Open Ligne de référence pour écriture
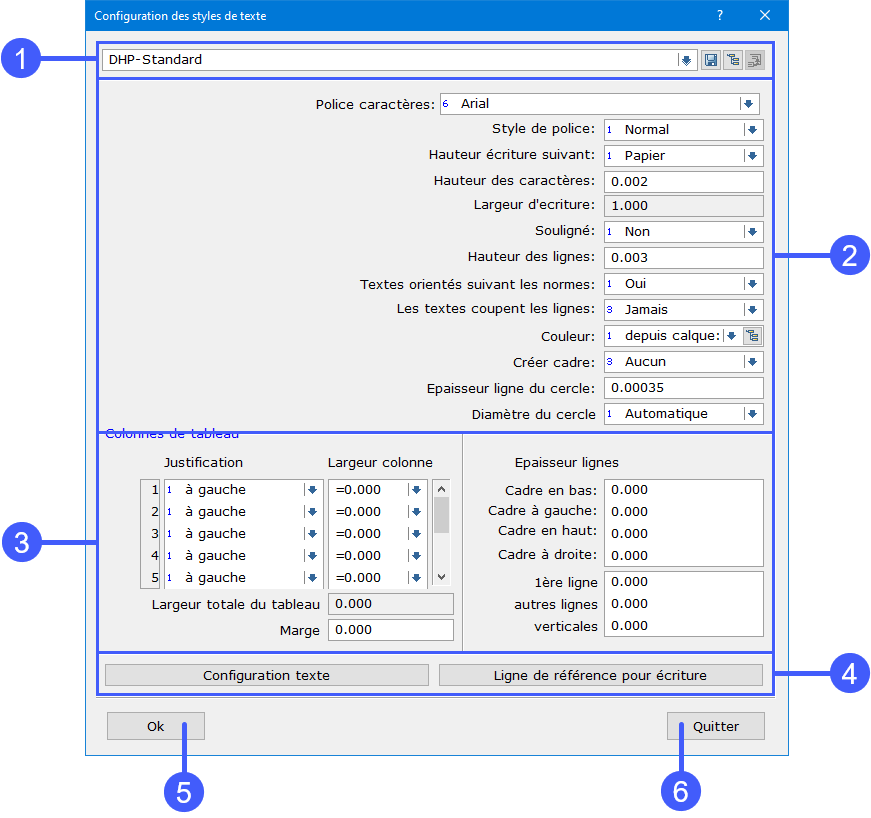The image size is (871, 818). (x=600, y=675)
